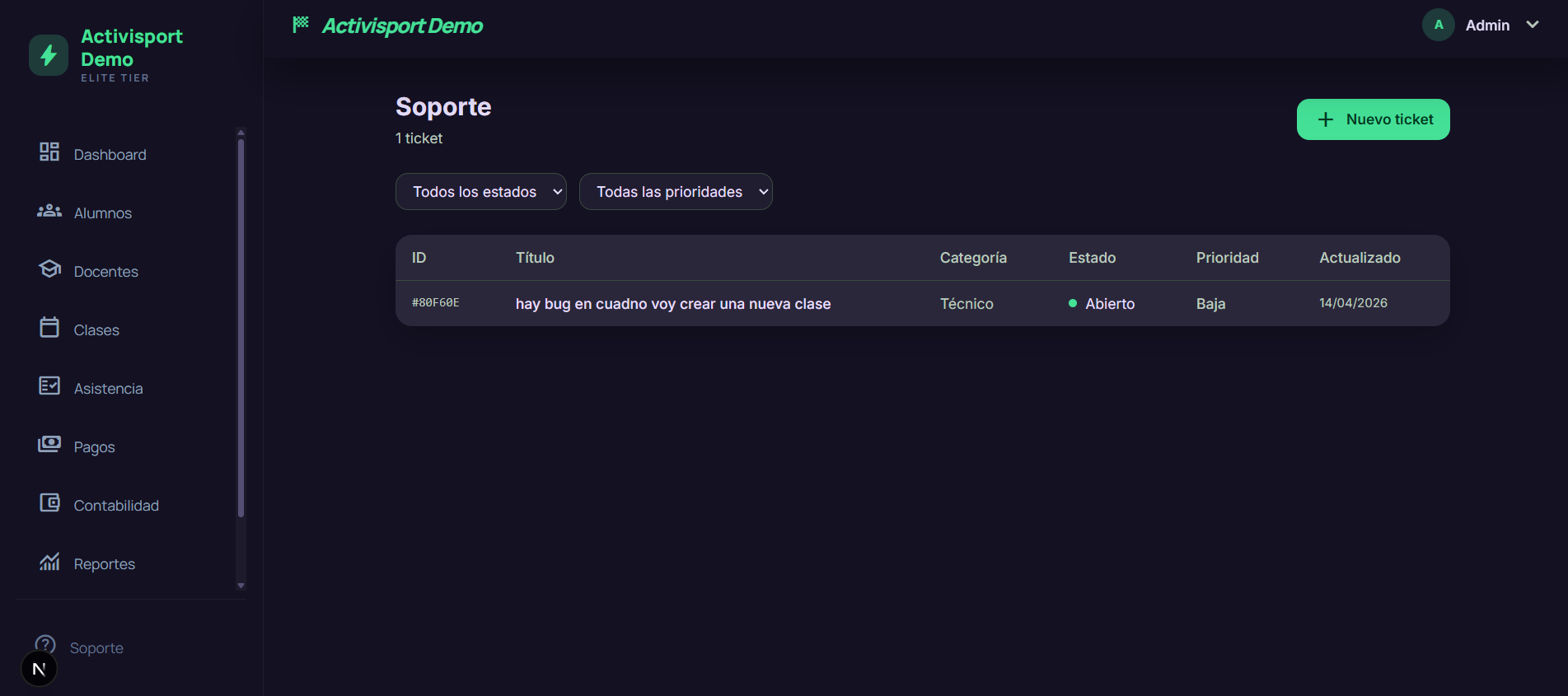The image size is (1568, 696).
Task: Click the Abierto status cell
Action: pos(1102,304)
